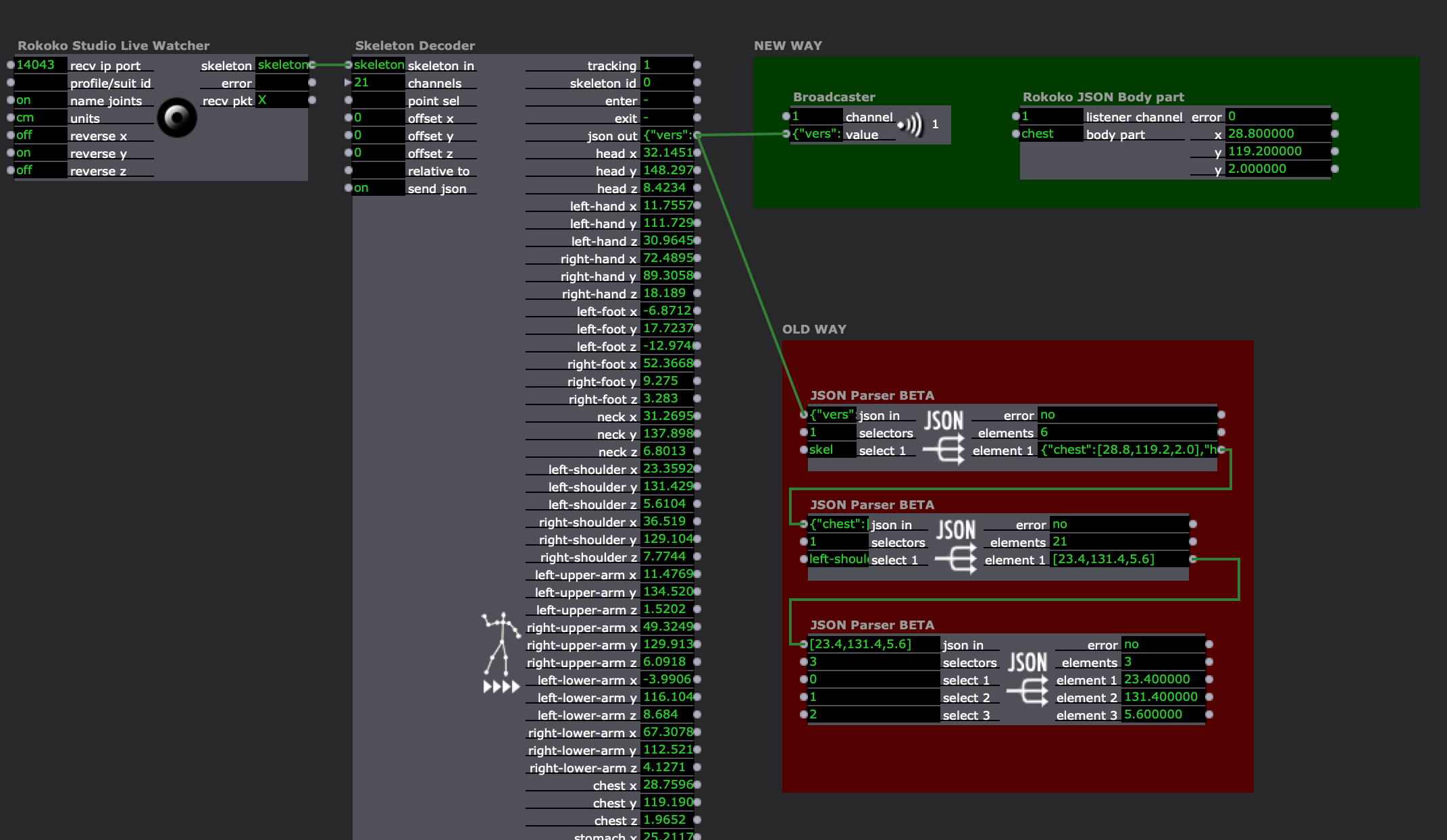This screenshot has height=840, width=1447.
Task: Select the NEW WAY group label
Action: pos(788,46)
